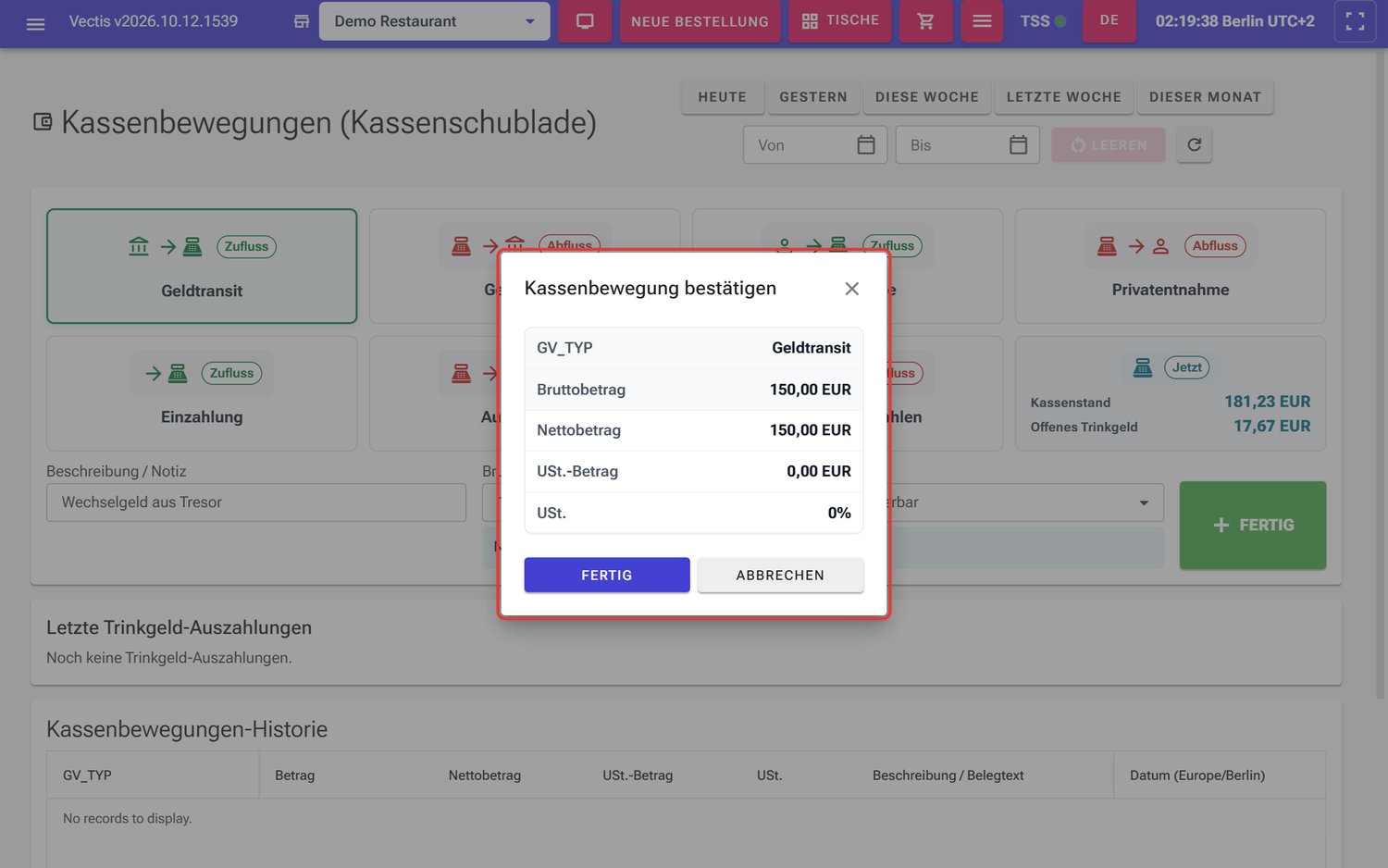This screenshot has width=1388, height=868.
Task: Close the Kassenbewegung bestätigen dialog
Action: [852, 289]
